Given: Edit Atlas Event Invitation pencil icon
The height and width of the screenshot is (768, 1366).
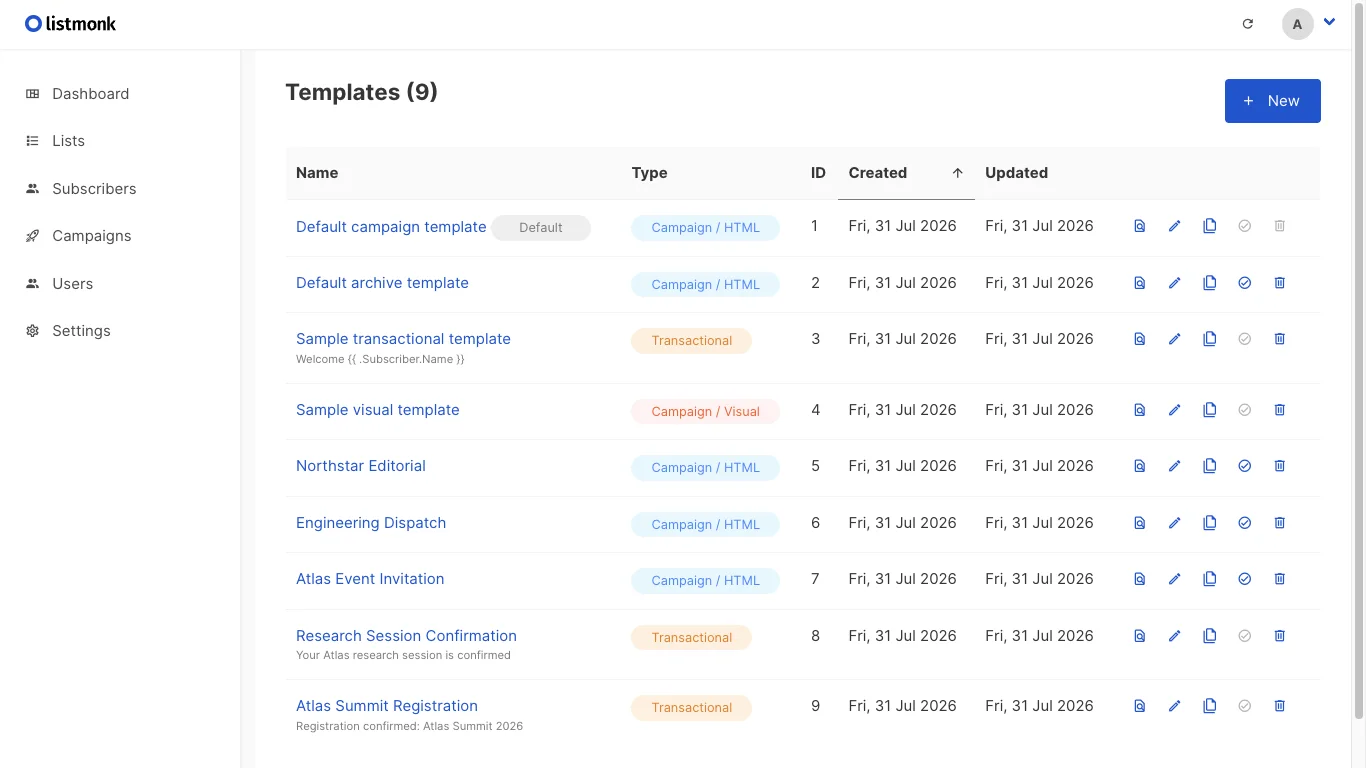Looking at the screenshot, I should point(1175,579).
